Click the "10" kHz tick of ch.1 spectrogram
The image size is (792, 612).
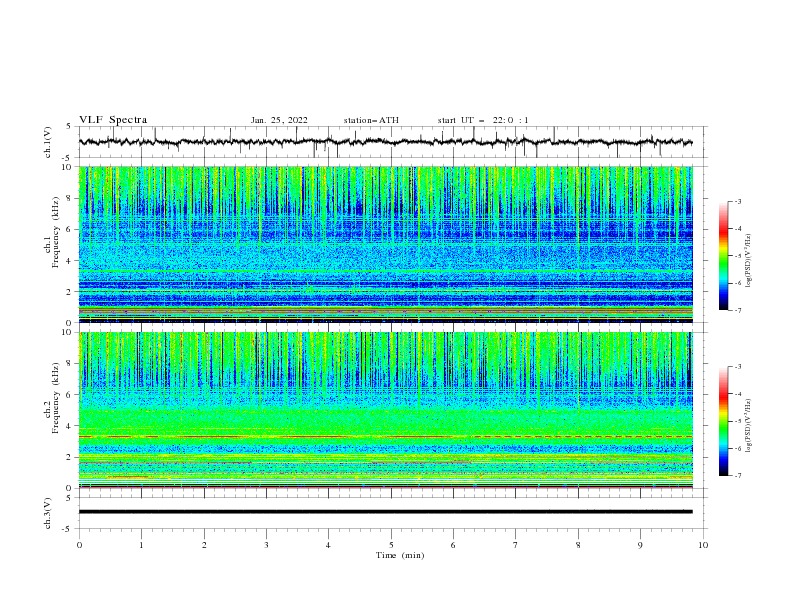[x=69, y=167]
